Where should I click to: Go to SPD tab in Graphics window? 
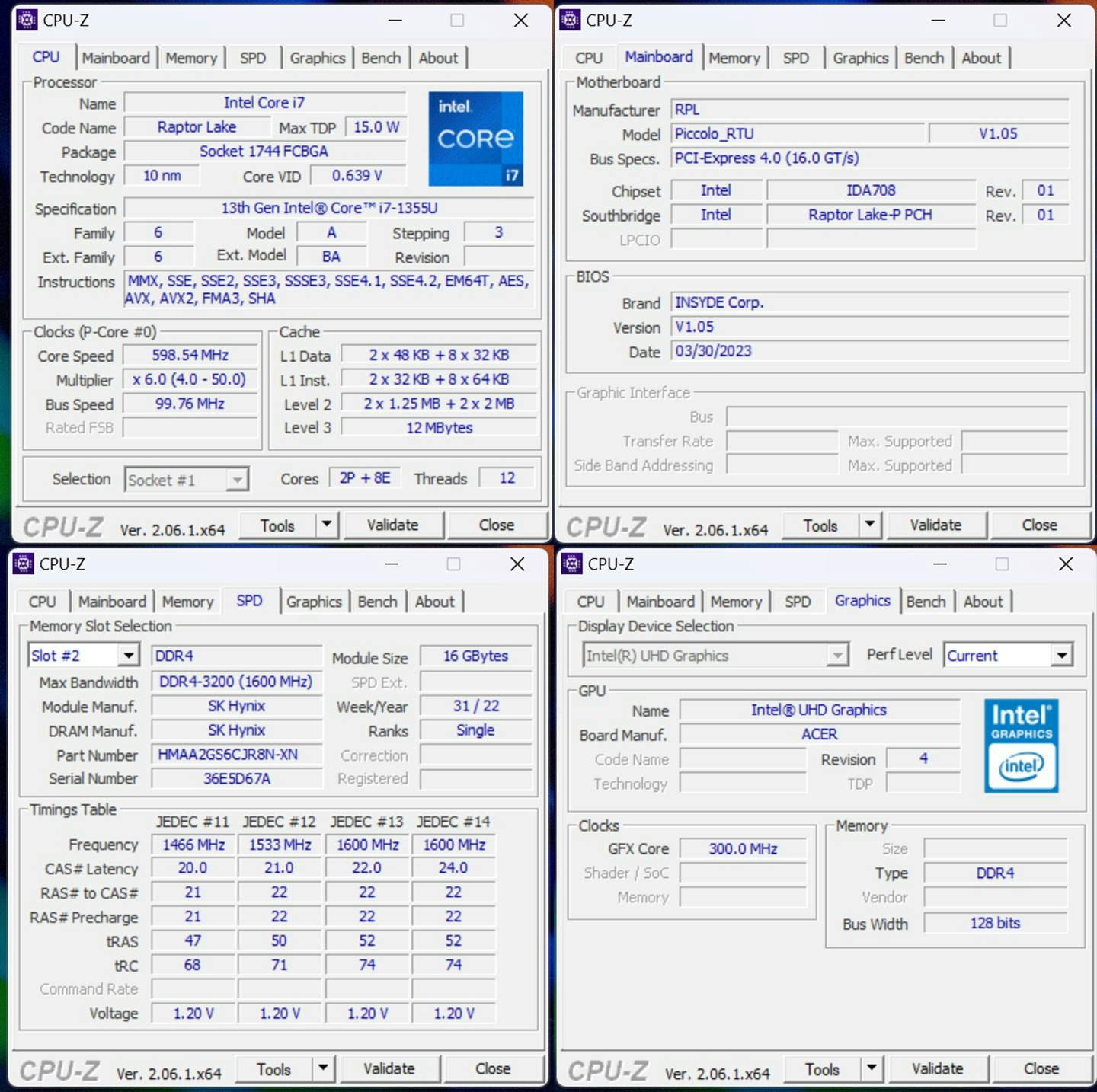tap(798, 602)
